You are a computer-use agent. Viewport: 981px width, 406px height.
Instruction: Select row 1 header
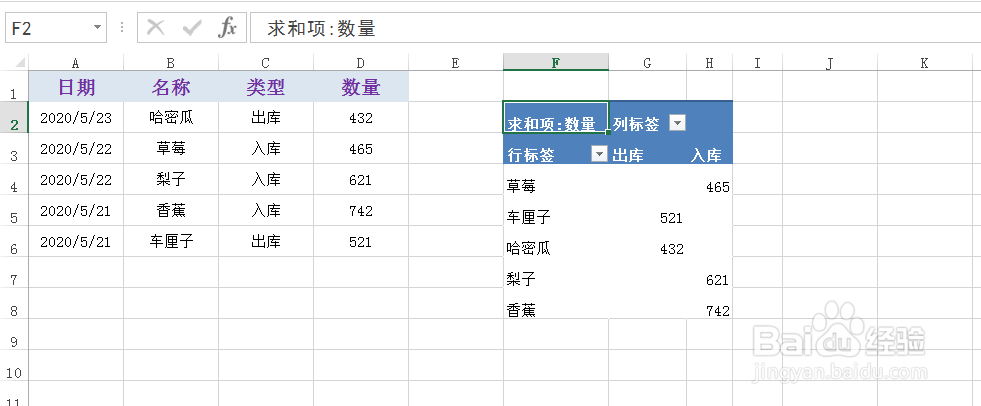[14, 87]
